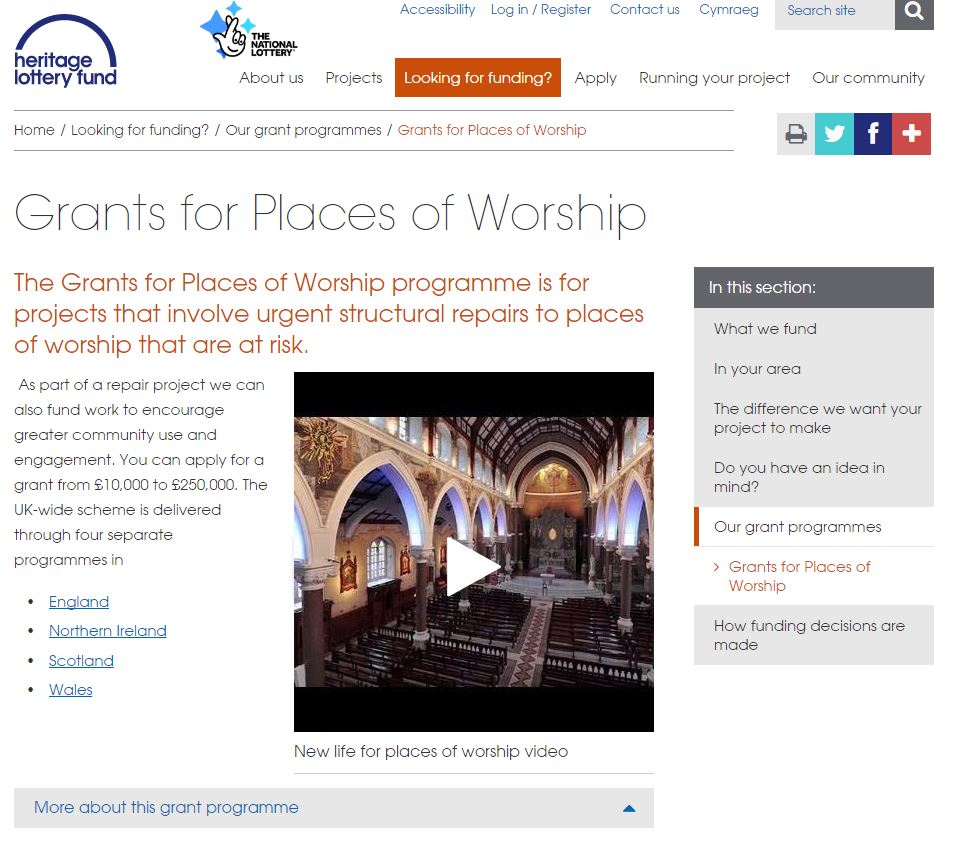Share page via Twitter icon

pyautogui.click(x=834, y=135)
